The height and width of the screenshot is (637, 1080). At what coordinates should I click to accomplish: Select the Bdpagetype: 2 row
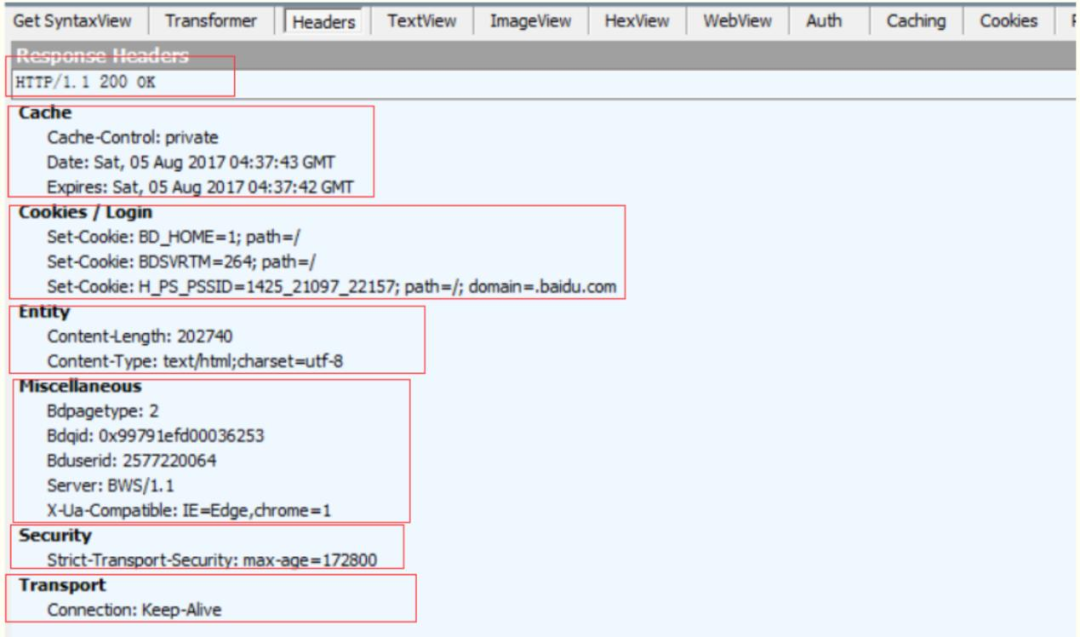coord(103,411)
